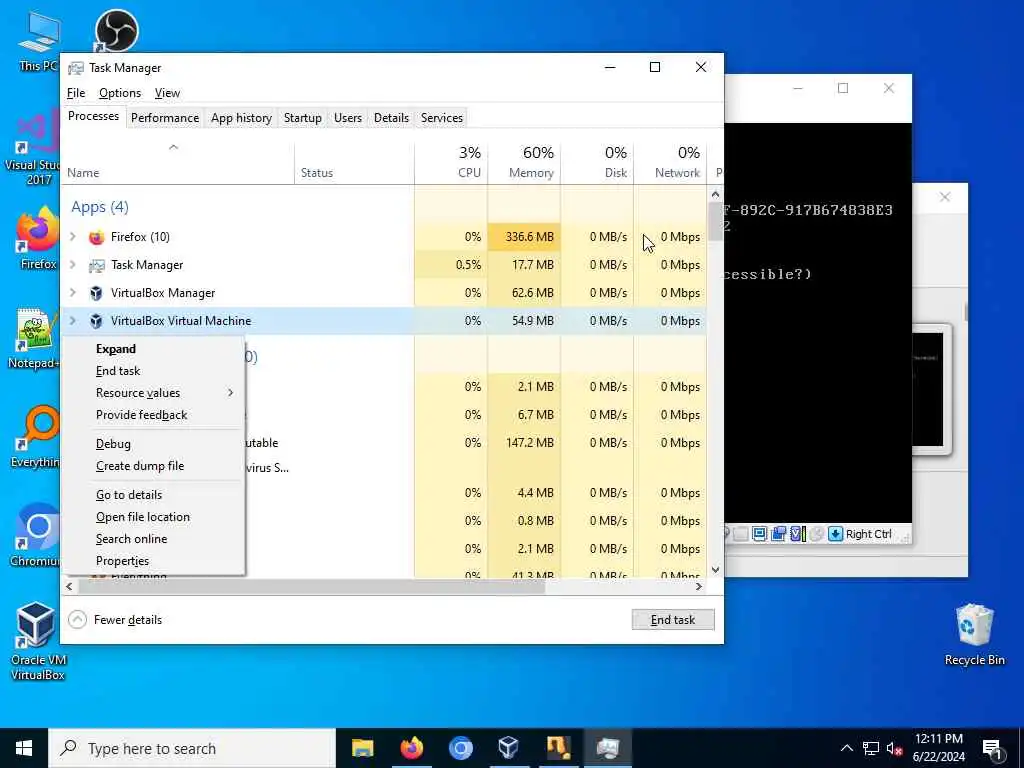The width and height of the screenshot is (1024, 768).
Task: Sort processes by the CPU column
Action: 451,163
